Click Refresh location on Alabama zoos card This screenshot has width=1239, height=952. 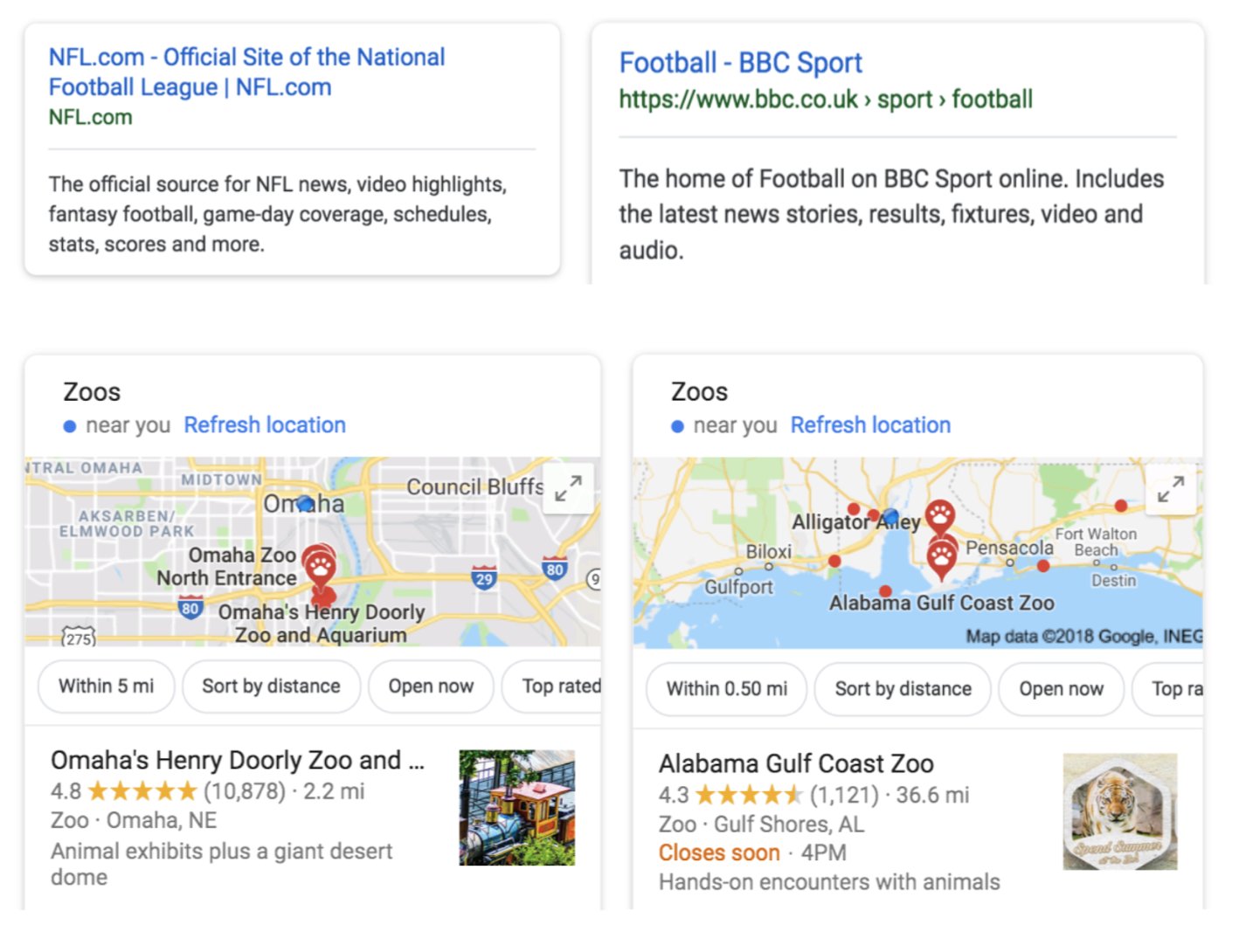[x=870, y=425]
